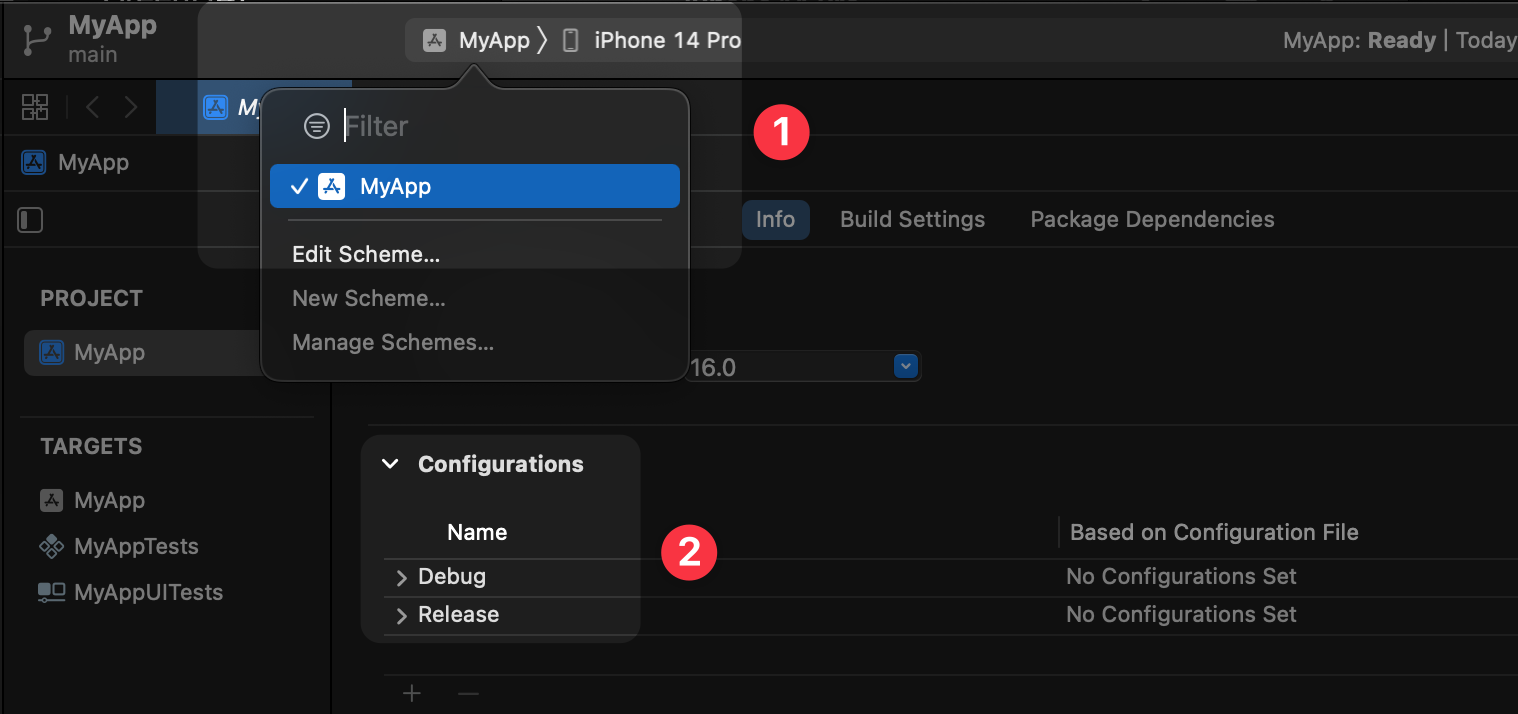Click the filter icon in scheme popup

tap(317, 126)
